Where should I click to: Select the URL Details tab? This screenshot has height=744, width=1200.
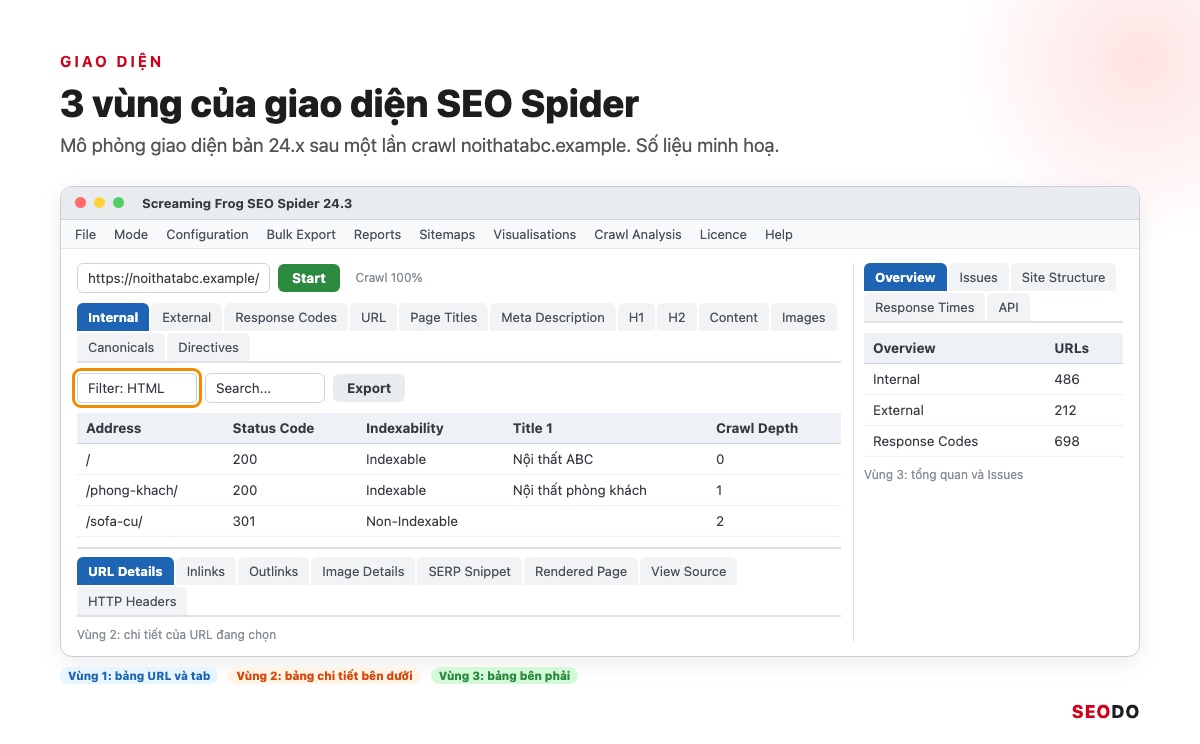tap(125, 572)
